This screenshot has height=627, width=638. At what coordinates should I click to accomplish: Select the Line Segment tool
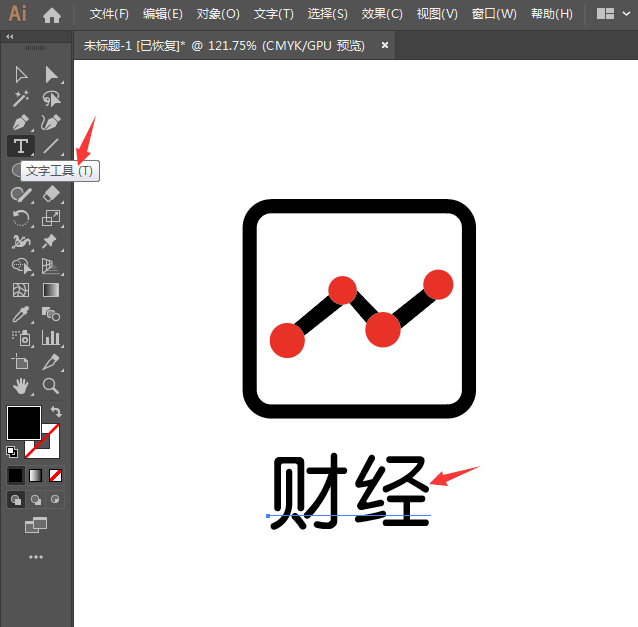(51, 146)
